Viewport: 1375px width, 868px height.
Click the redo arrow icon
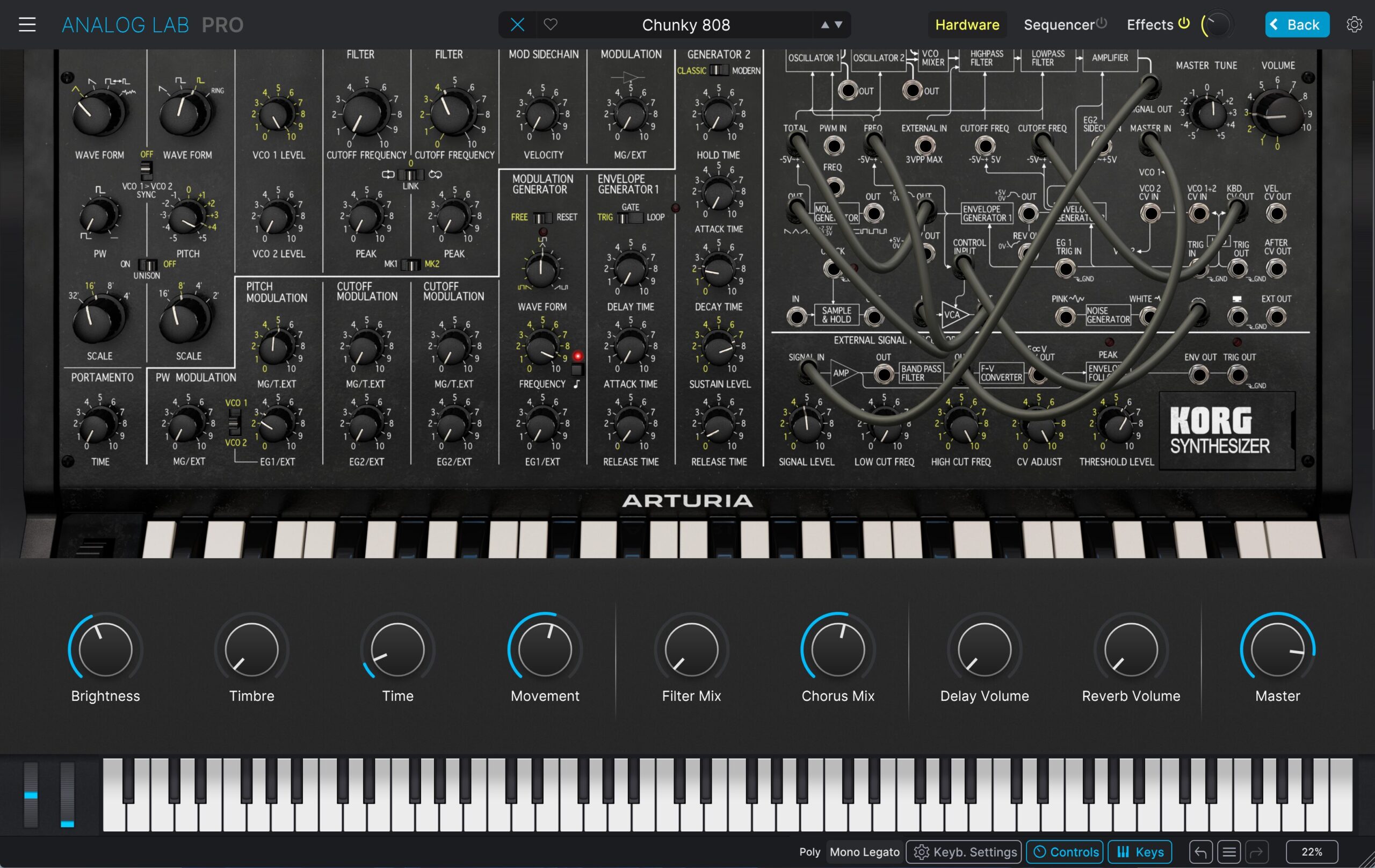[x=1256, y=852]
